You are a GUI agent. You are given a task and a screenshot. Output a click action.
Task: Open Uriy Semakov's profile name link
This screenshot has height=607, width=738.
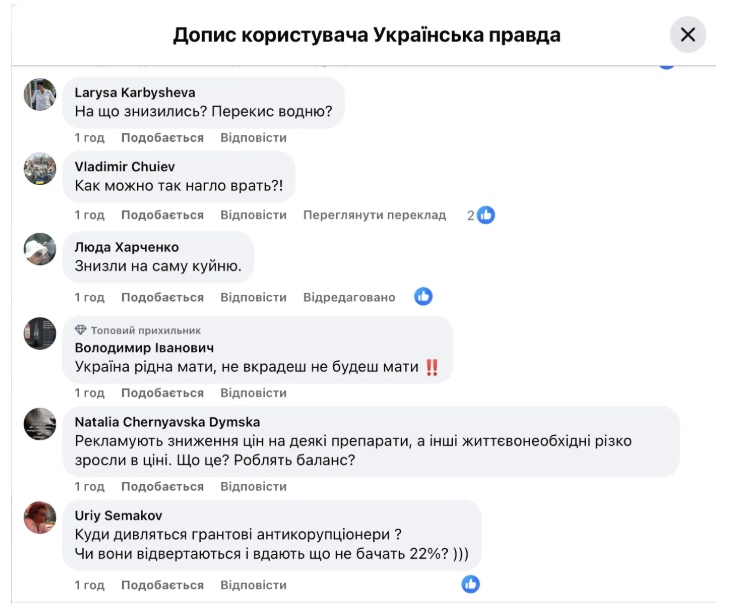click(x=116, y=515)
